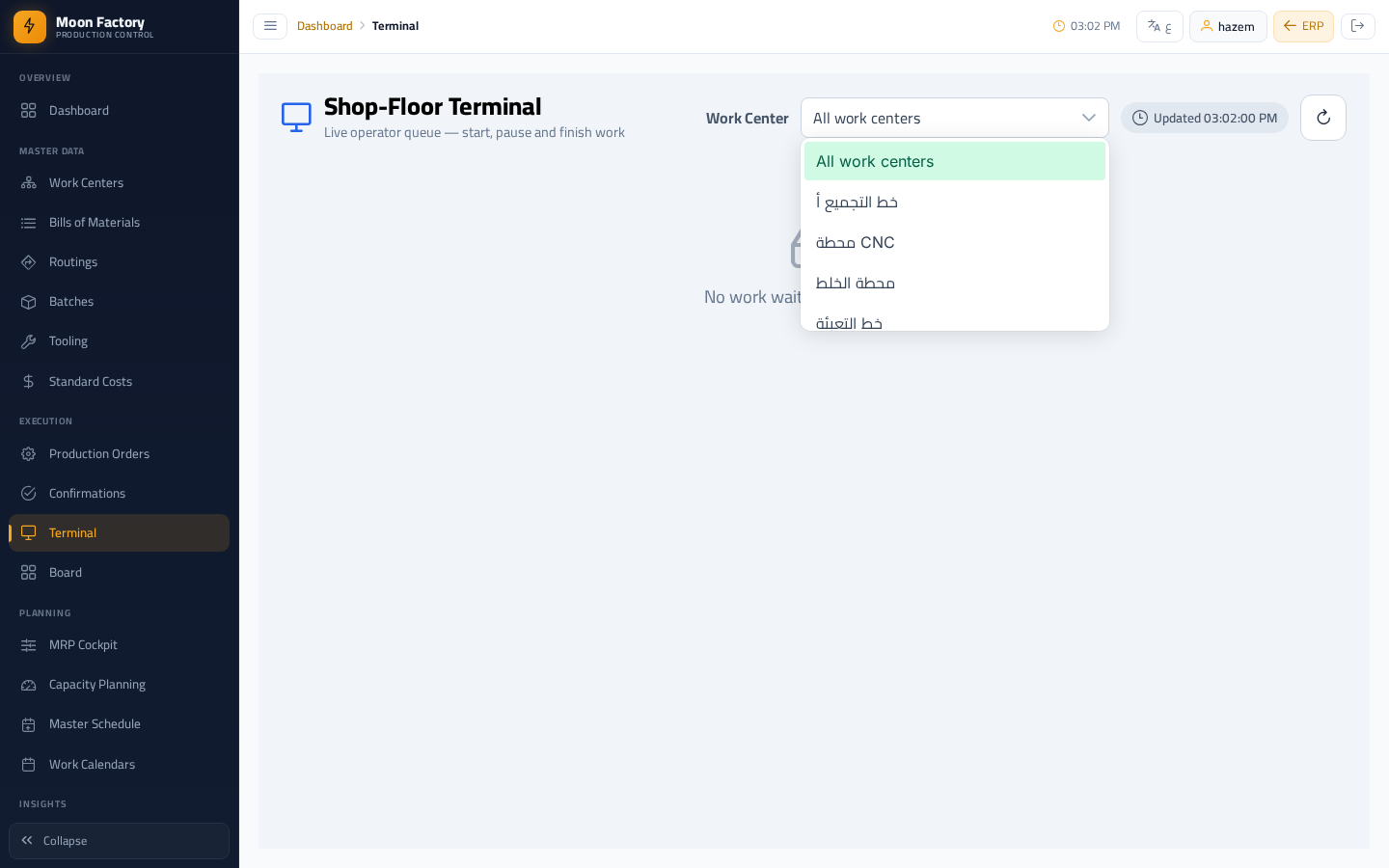Select "All work centers" option
Image resolution: width=1389 pixels, height=868 pixels.
coord(955,161)
